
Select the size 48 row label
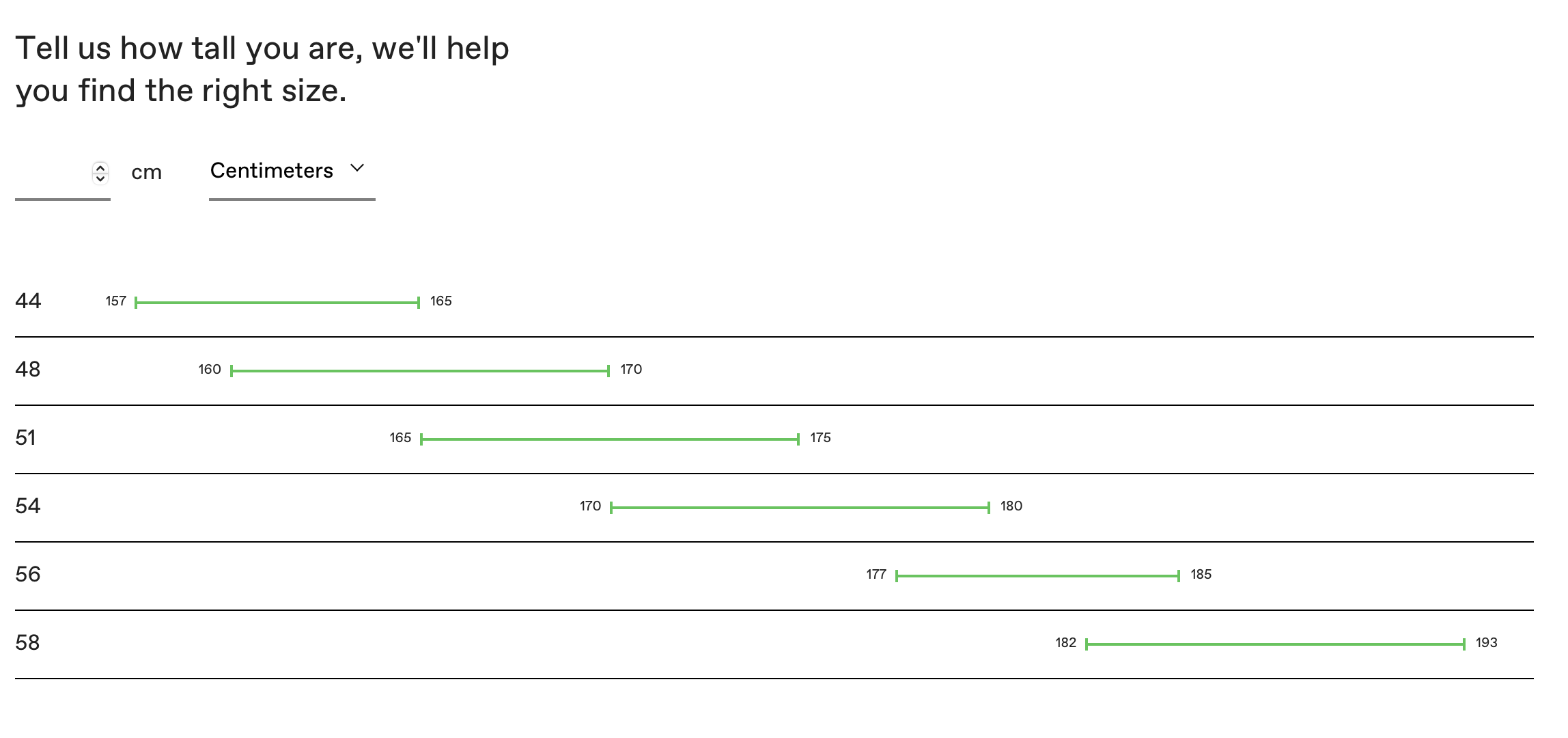[28, 370]
